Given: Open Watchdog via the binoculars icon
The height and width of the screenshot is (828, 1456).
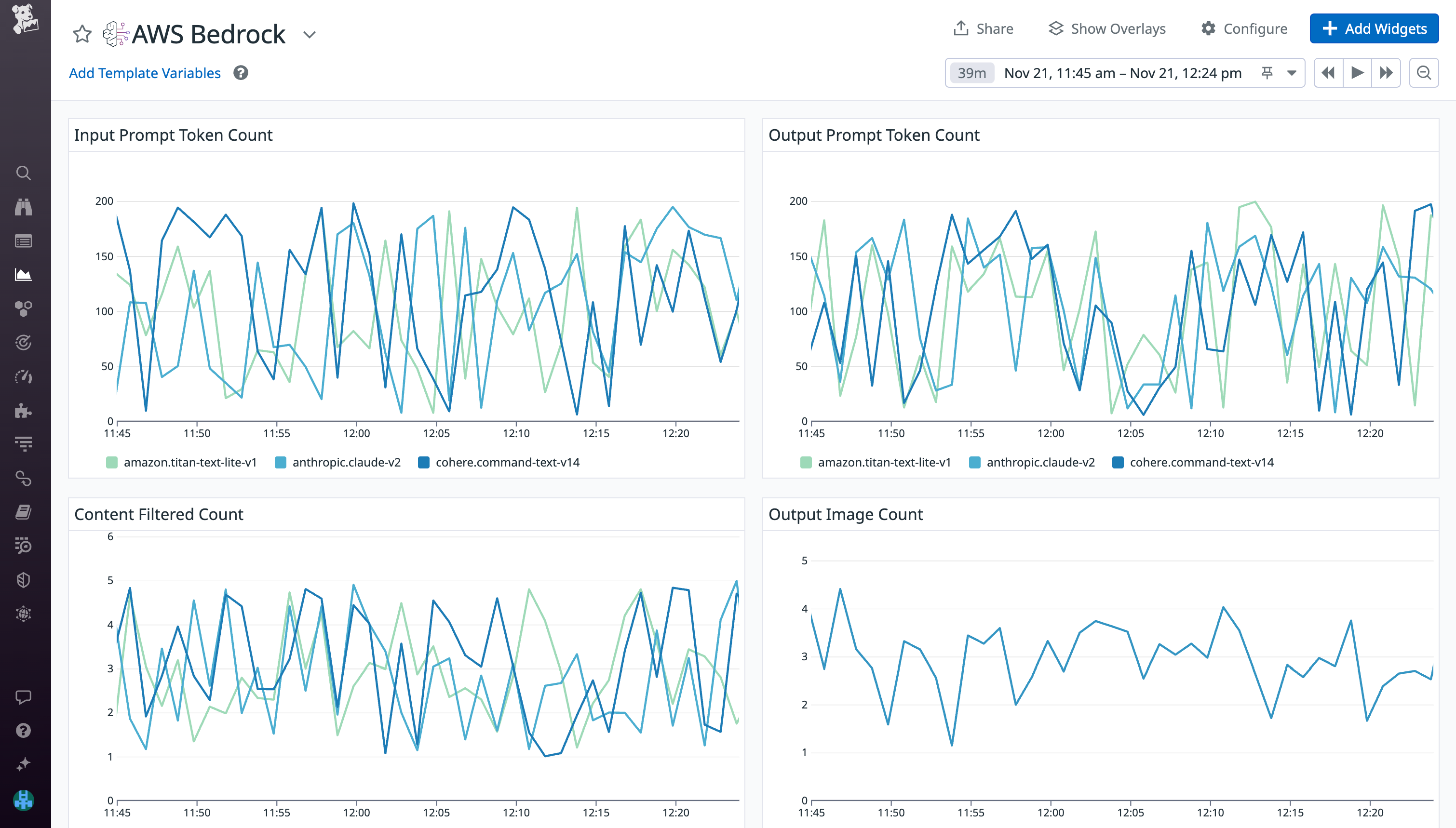Looking at the screenshot, I should click(x=23, y=207).
